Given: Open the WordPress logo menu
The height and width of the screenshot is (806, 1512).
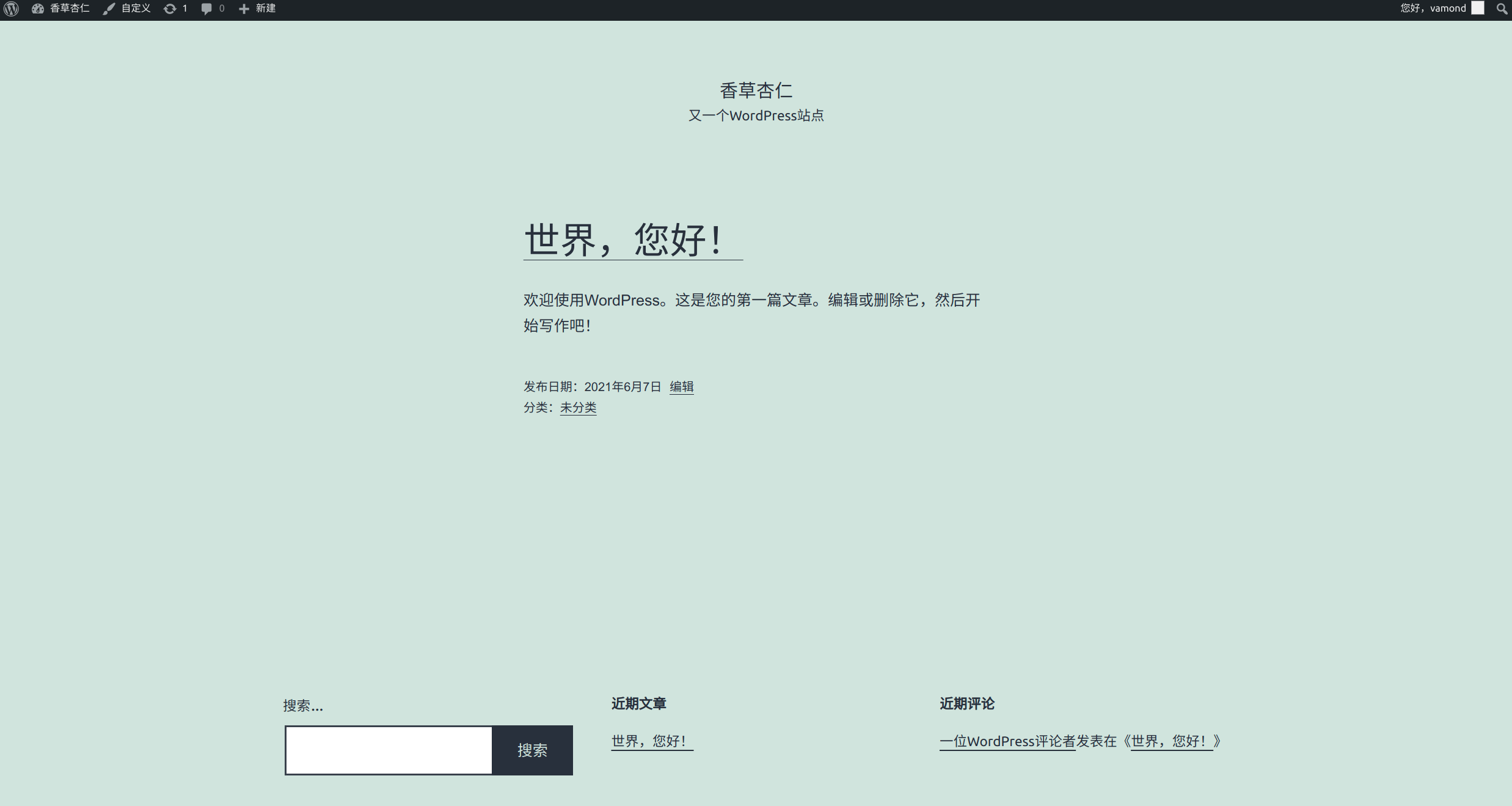Looking at the screenshot, I should tap(11, 9).
